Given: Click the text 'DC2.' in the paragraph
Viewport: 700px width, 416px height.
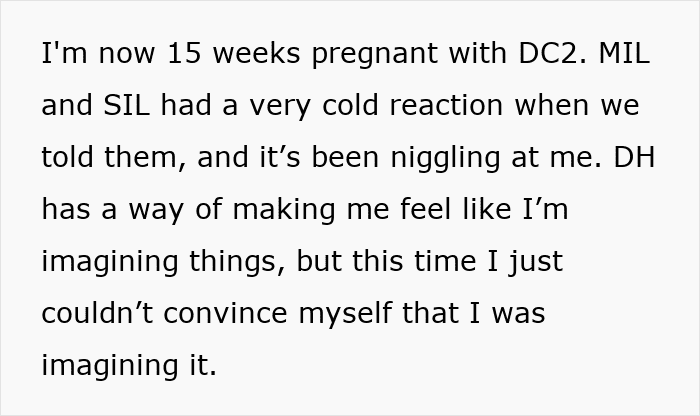Looking at the screenshot, I should pos(553,53).
